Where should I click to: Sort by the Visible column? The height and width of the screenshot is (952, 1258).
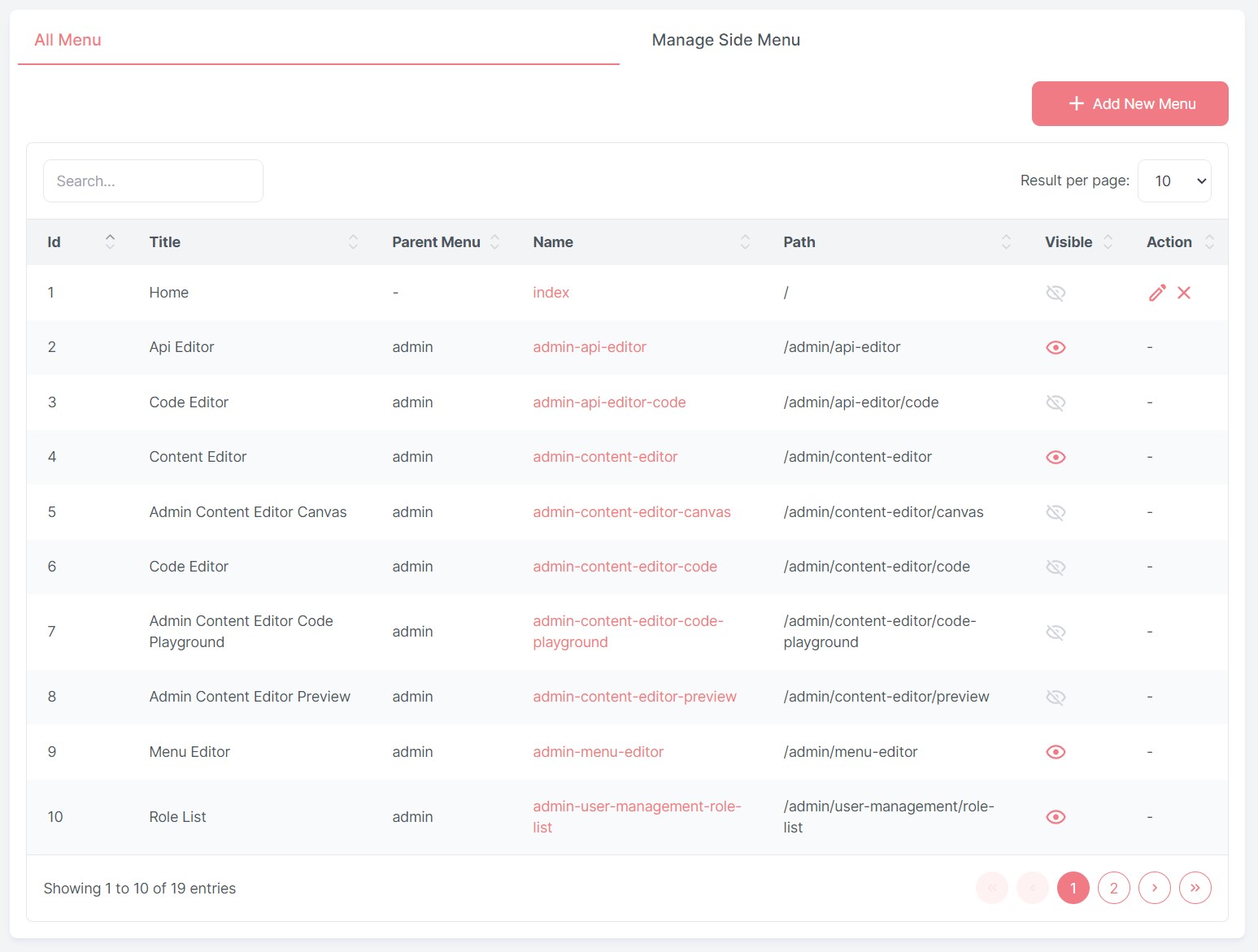coord(1108,241)
